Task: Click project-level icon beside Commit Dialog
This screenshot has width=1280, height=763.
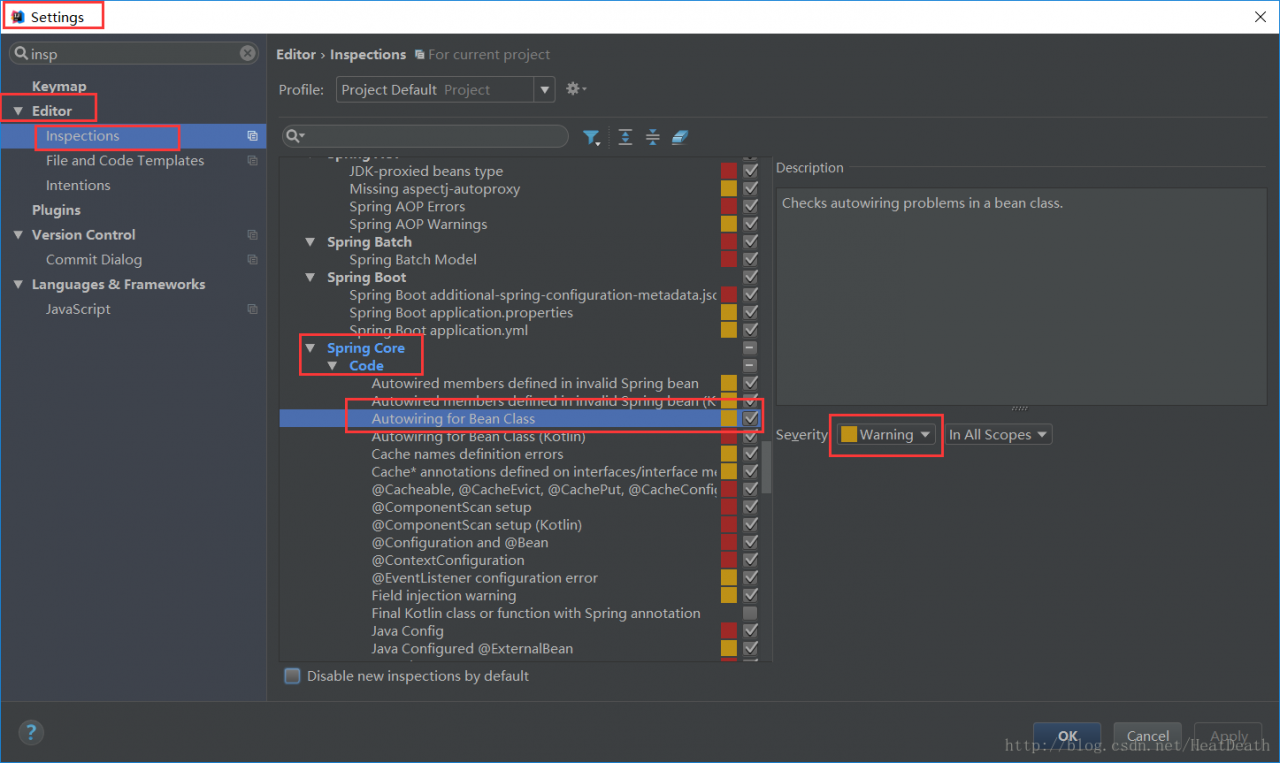Action: [252, 260]
